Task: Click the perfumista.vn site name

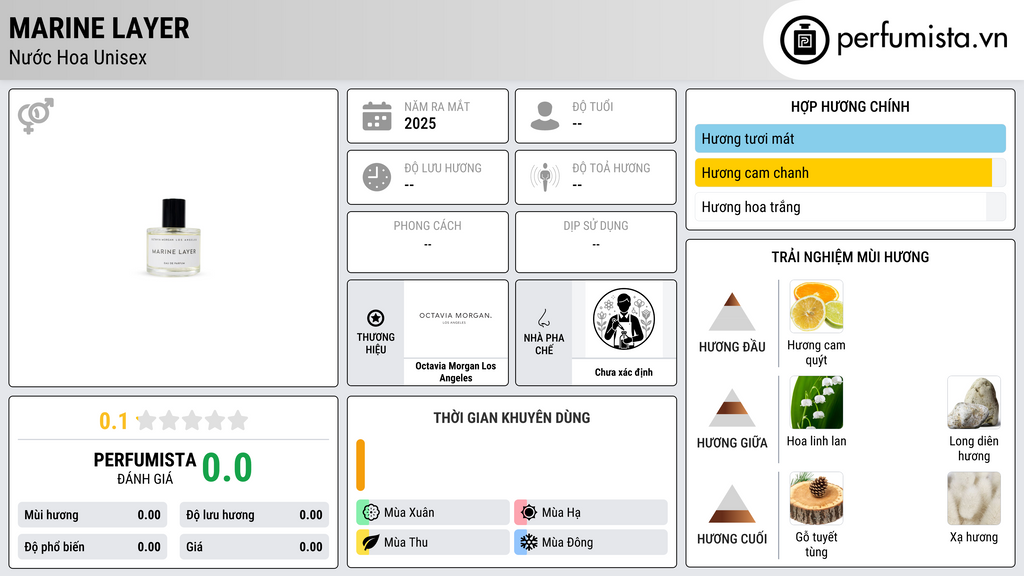Action: point(922,37)
